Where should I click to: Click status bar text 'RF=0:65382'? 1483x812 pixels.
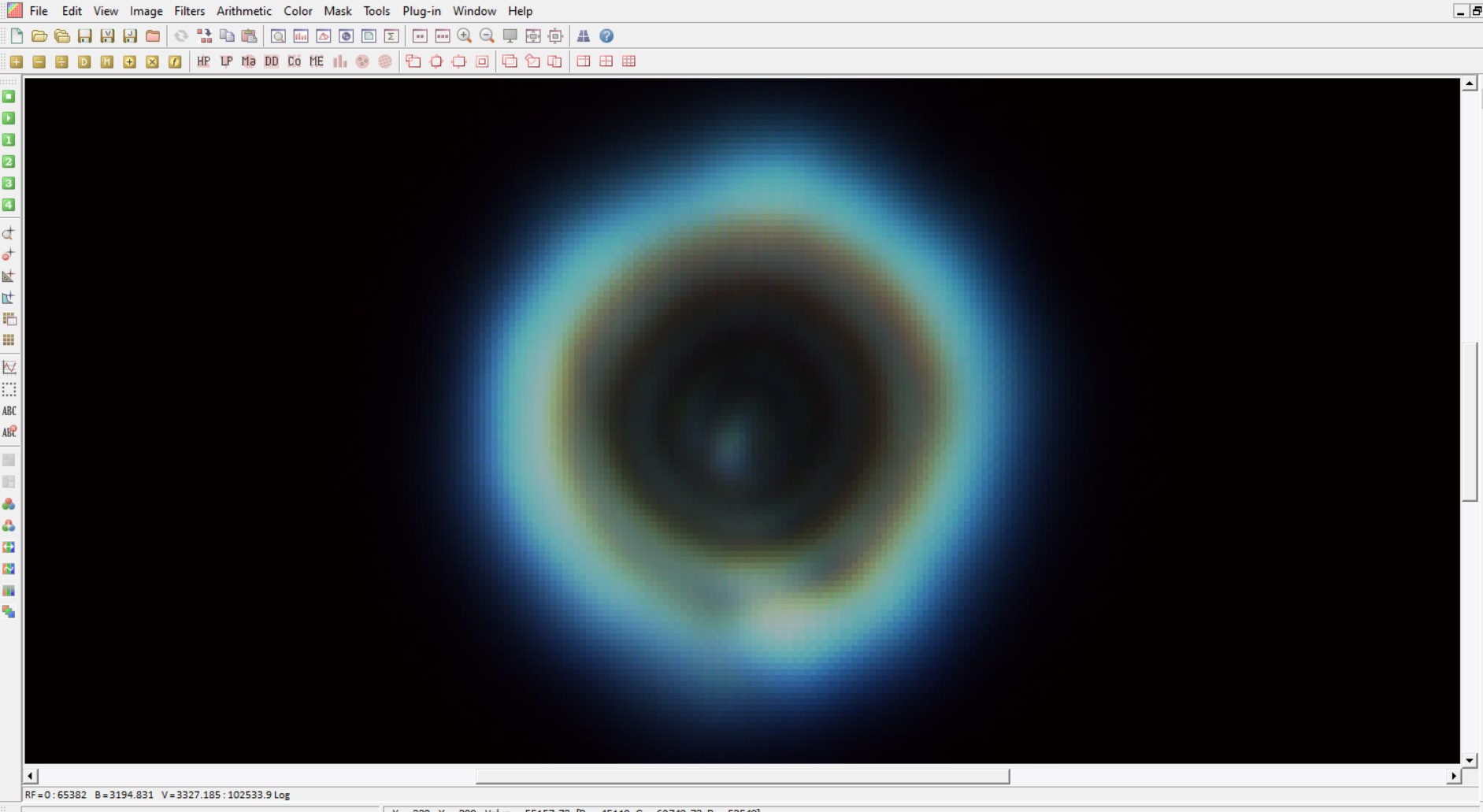pyautogui.click(x=56, y=795)
